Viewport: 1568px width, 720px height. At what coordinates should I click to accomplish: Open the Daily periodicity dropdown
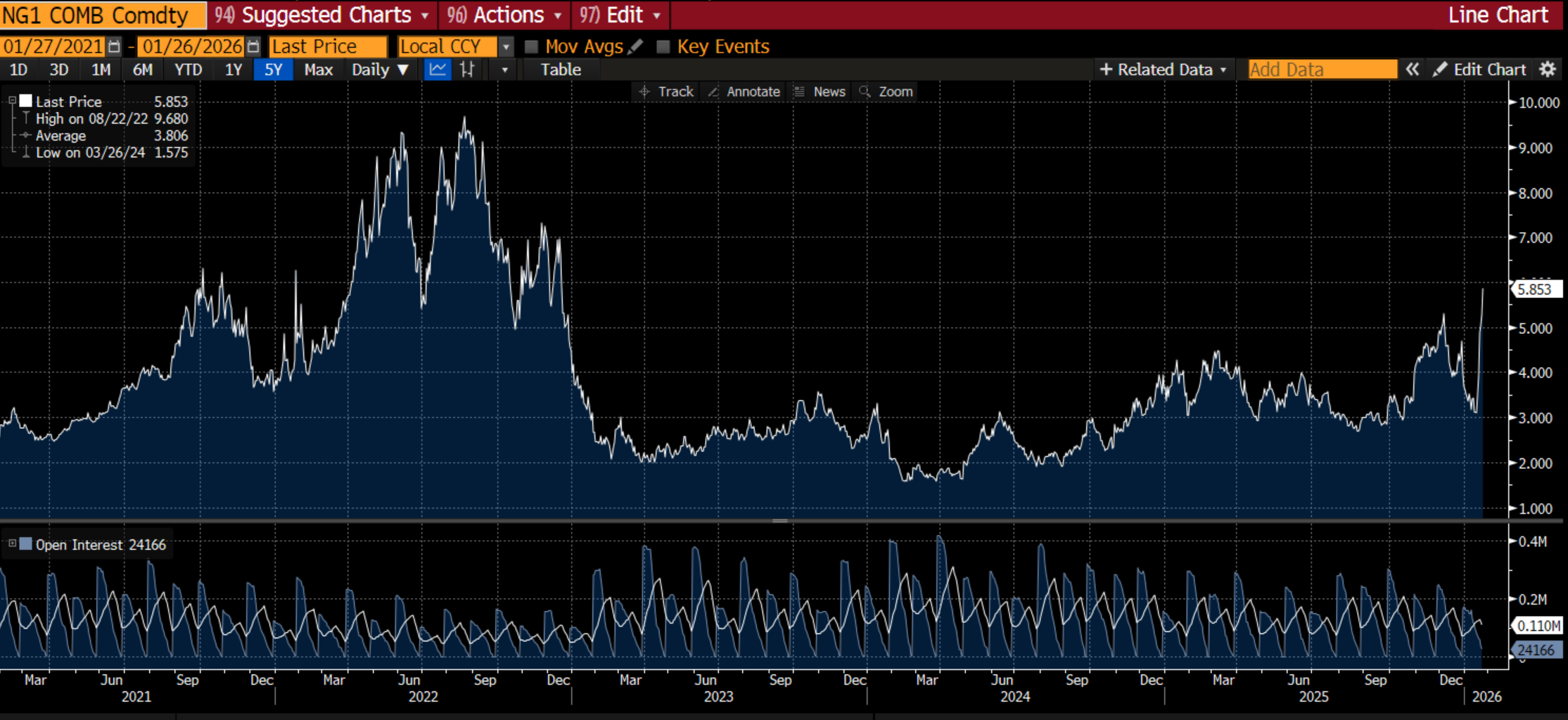pos(380,70)
